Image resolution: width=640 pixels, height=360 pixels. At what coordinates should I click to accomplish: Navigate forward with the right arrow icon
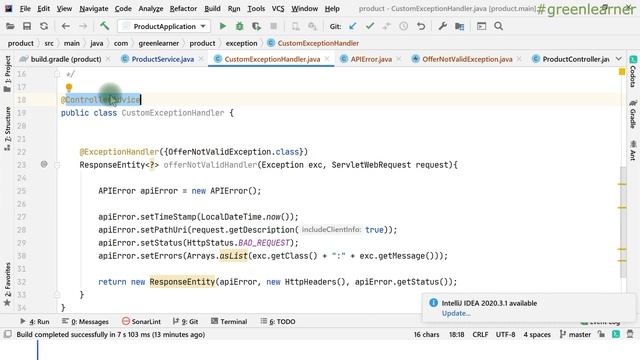click(82, 26)
